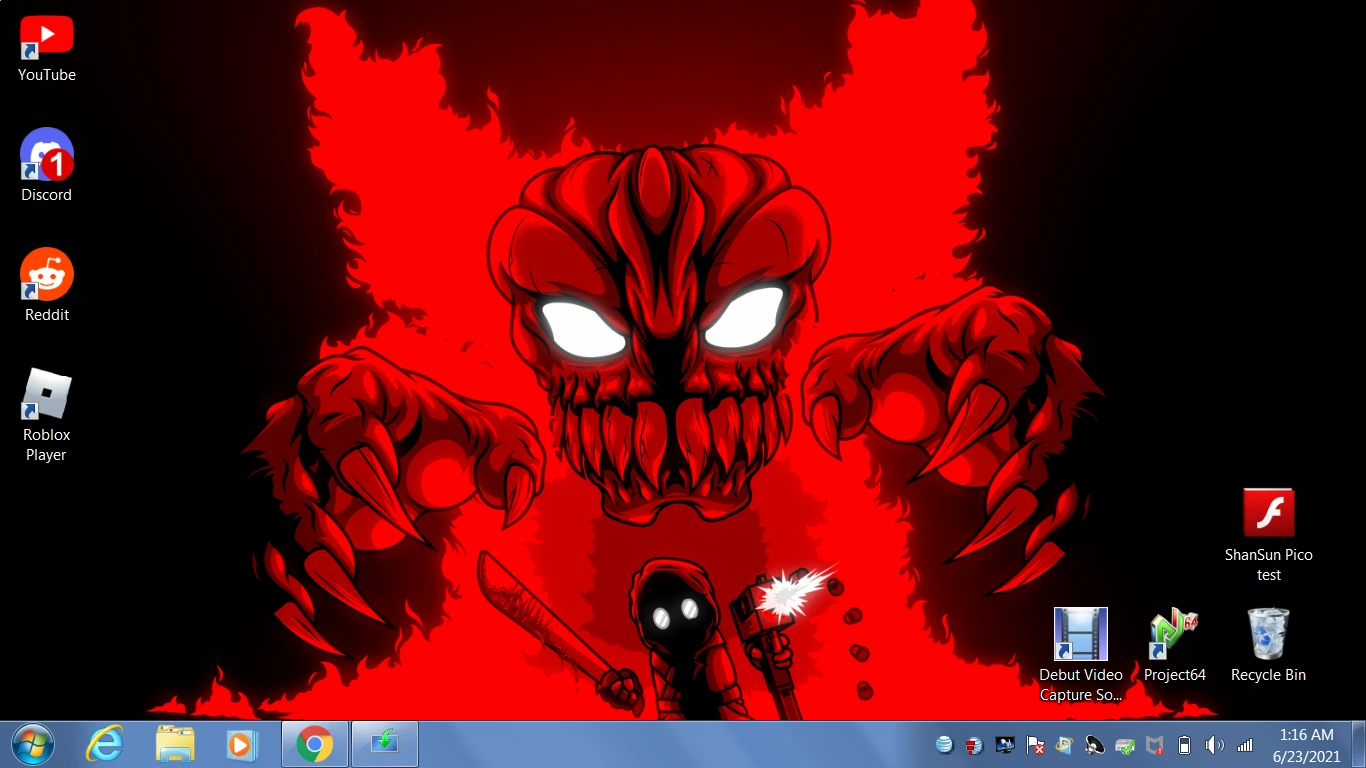Open the network signal tray icon
Viewport: 1366px width, 768px height.
[x=1244, y=746]
